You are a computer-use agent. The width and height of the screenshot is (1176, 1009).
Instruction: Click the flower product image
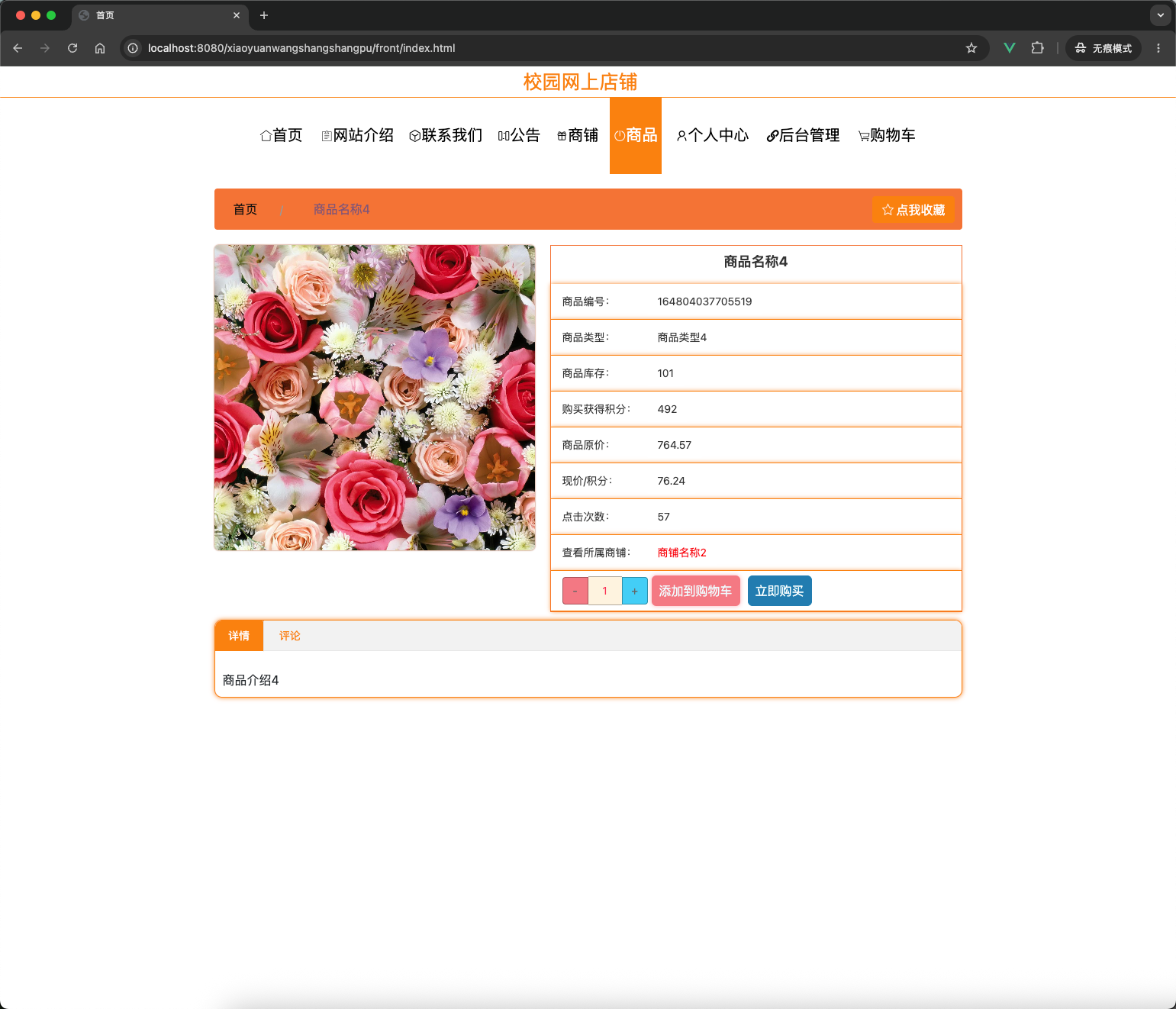click(375, 398)
